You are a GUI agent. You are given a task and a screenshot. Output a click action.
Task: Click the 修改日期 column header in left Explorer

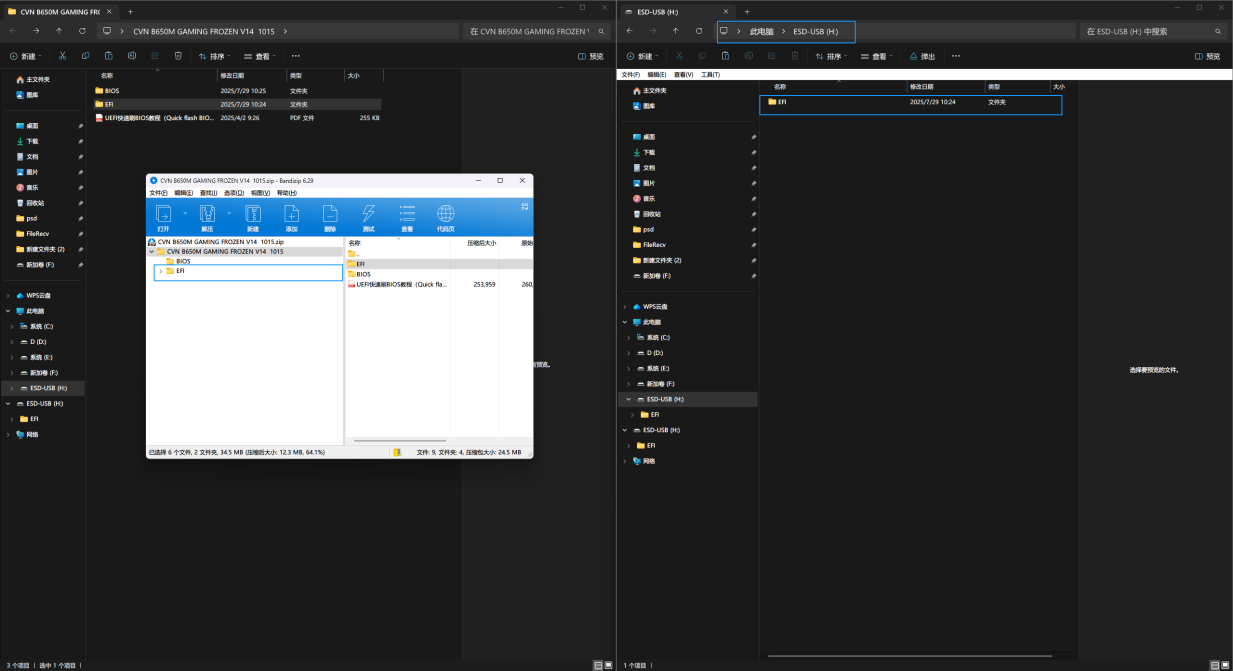(232, 76)
